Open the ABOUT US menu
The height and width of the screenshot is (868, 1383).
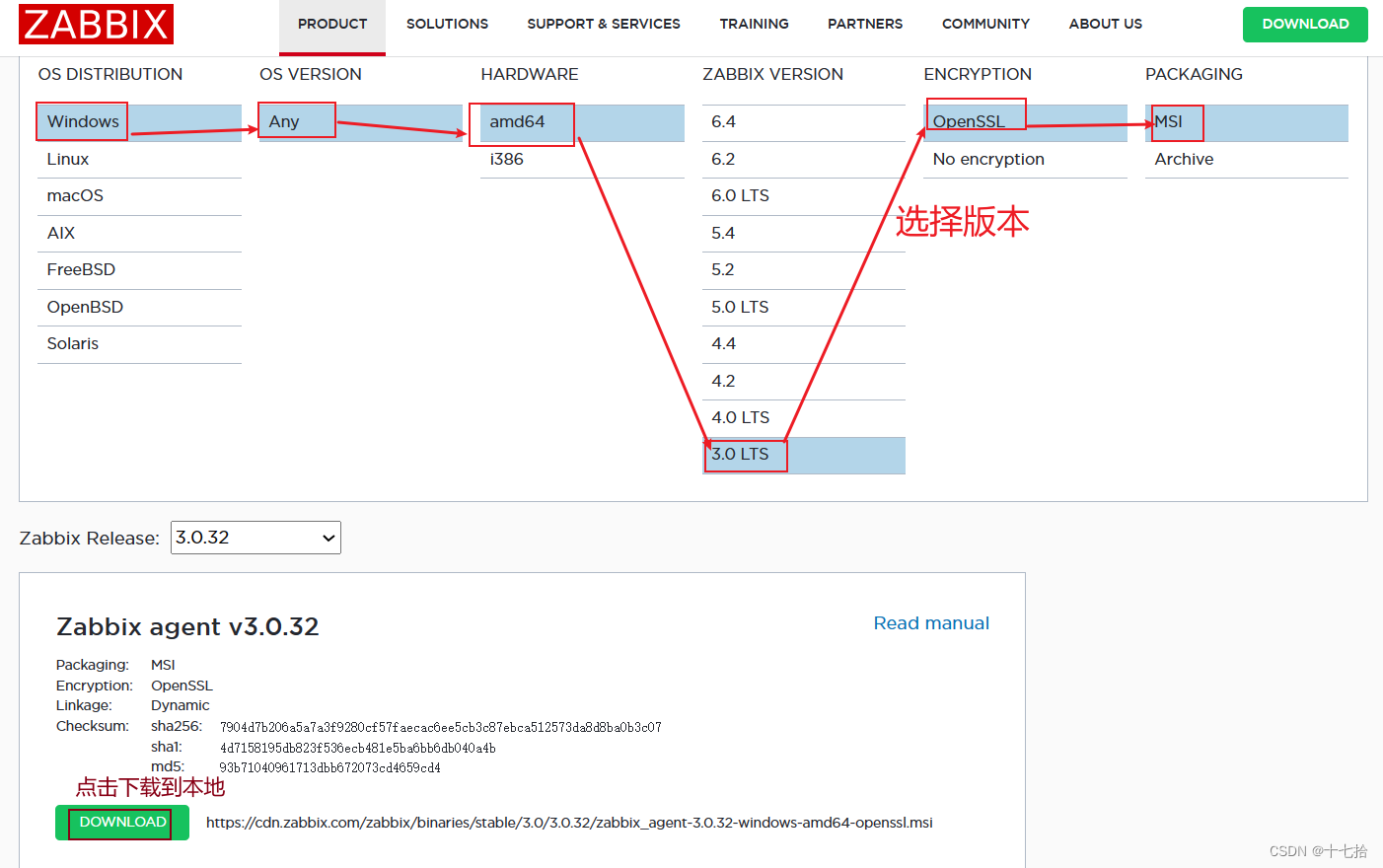pyautogui.click(x=1105, y=24)
